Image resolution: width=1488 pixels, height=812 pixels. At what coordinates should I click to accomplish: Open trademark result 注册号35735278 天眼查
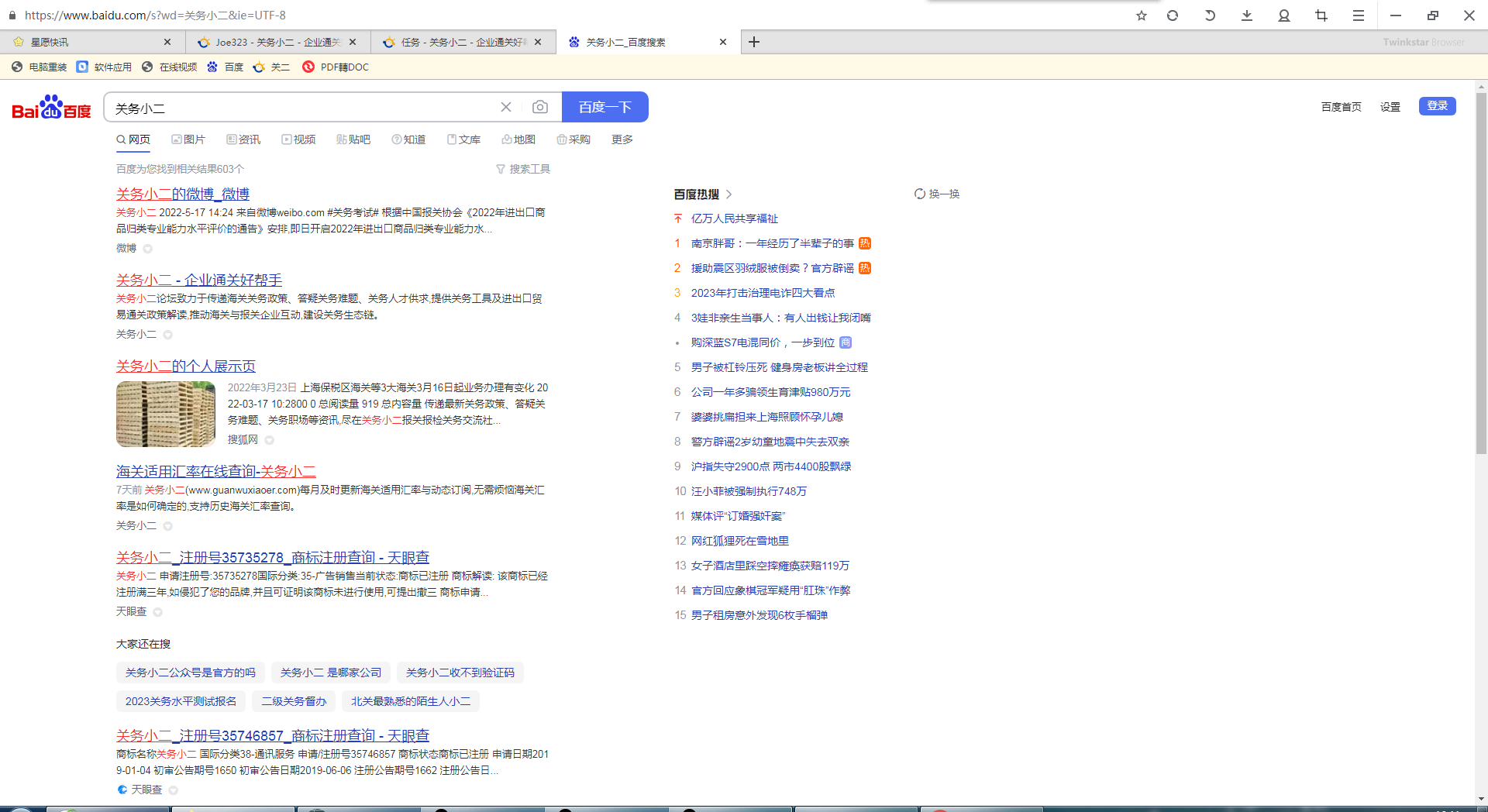coord(273,557)
